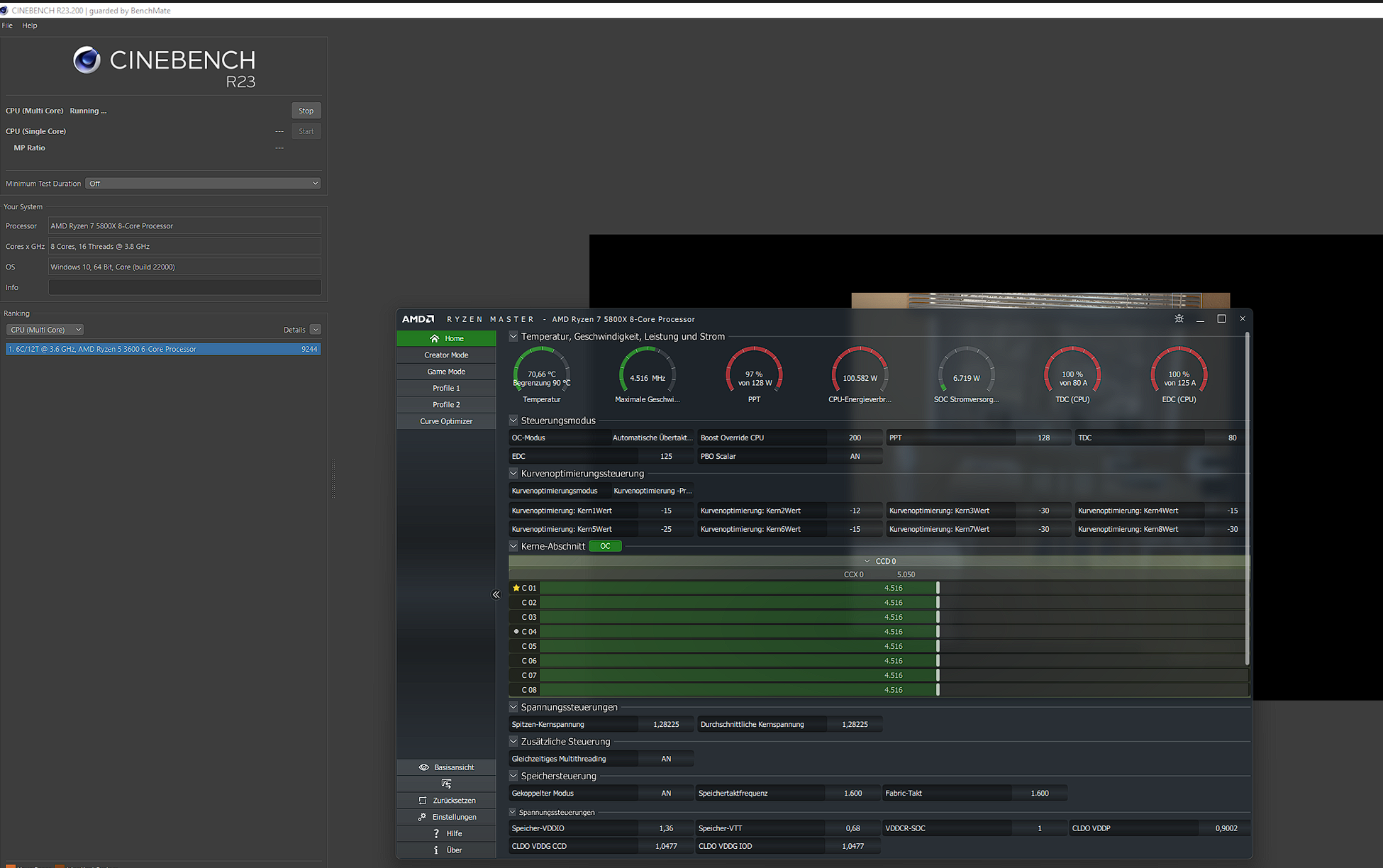Click the Basisansicht eye icon

click(423, 767)
